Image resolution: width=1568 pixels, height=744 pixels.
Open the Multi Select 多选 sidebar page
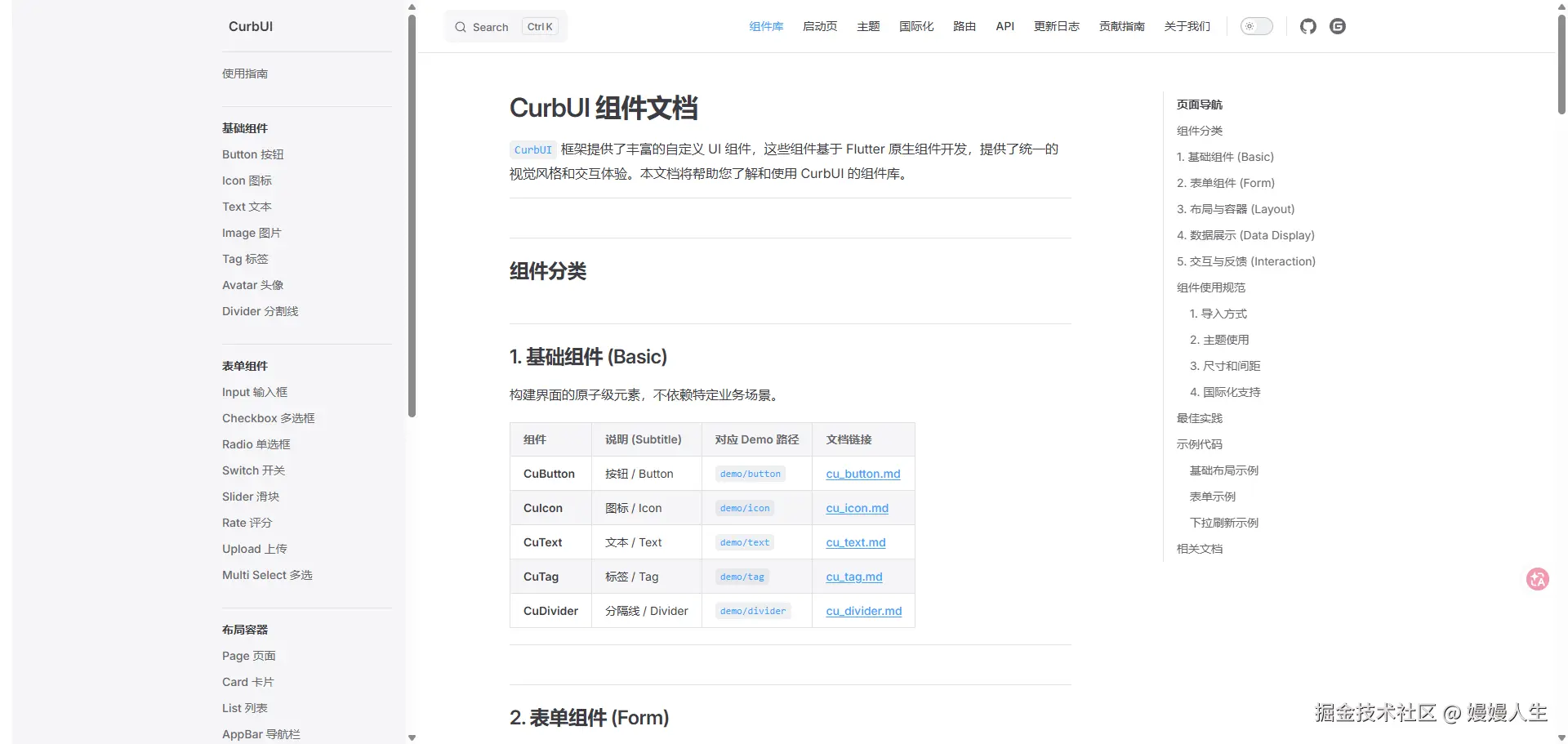coord(267,575)
